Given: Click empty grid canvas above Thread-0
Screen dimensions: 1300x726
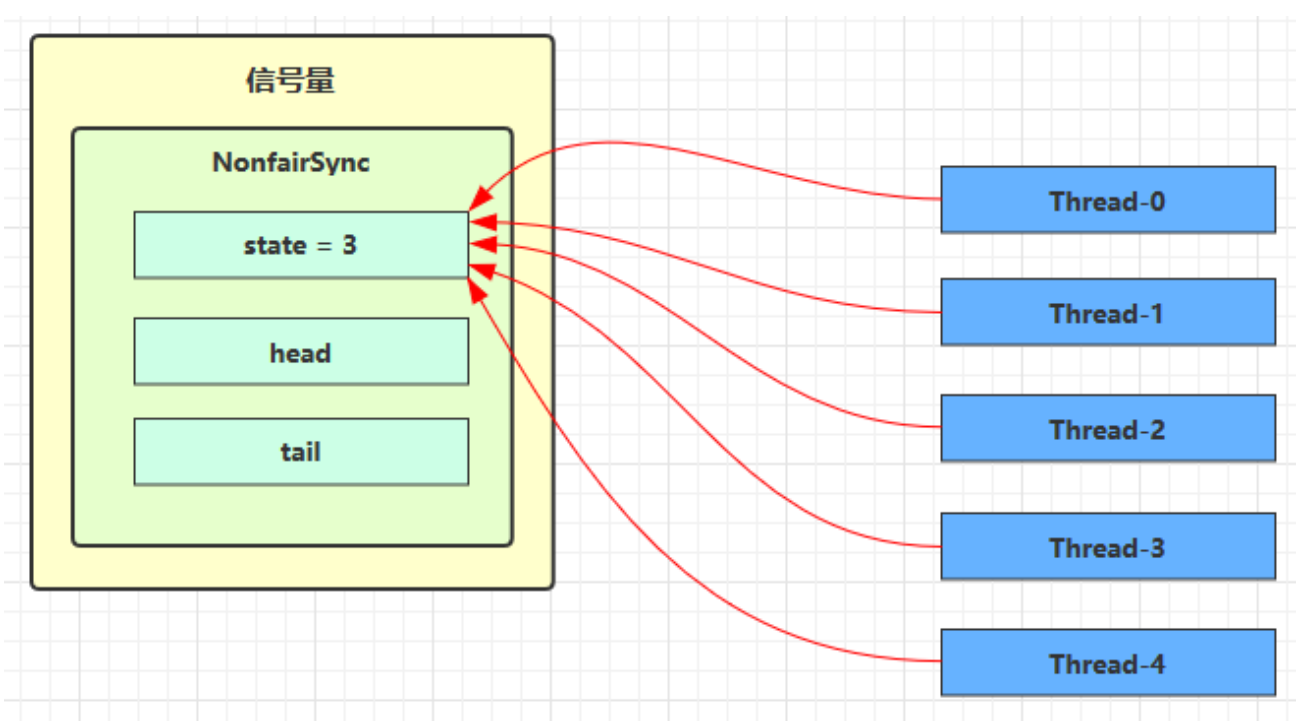Looking at the screenshot, I should click(x=1100, y=90).
